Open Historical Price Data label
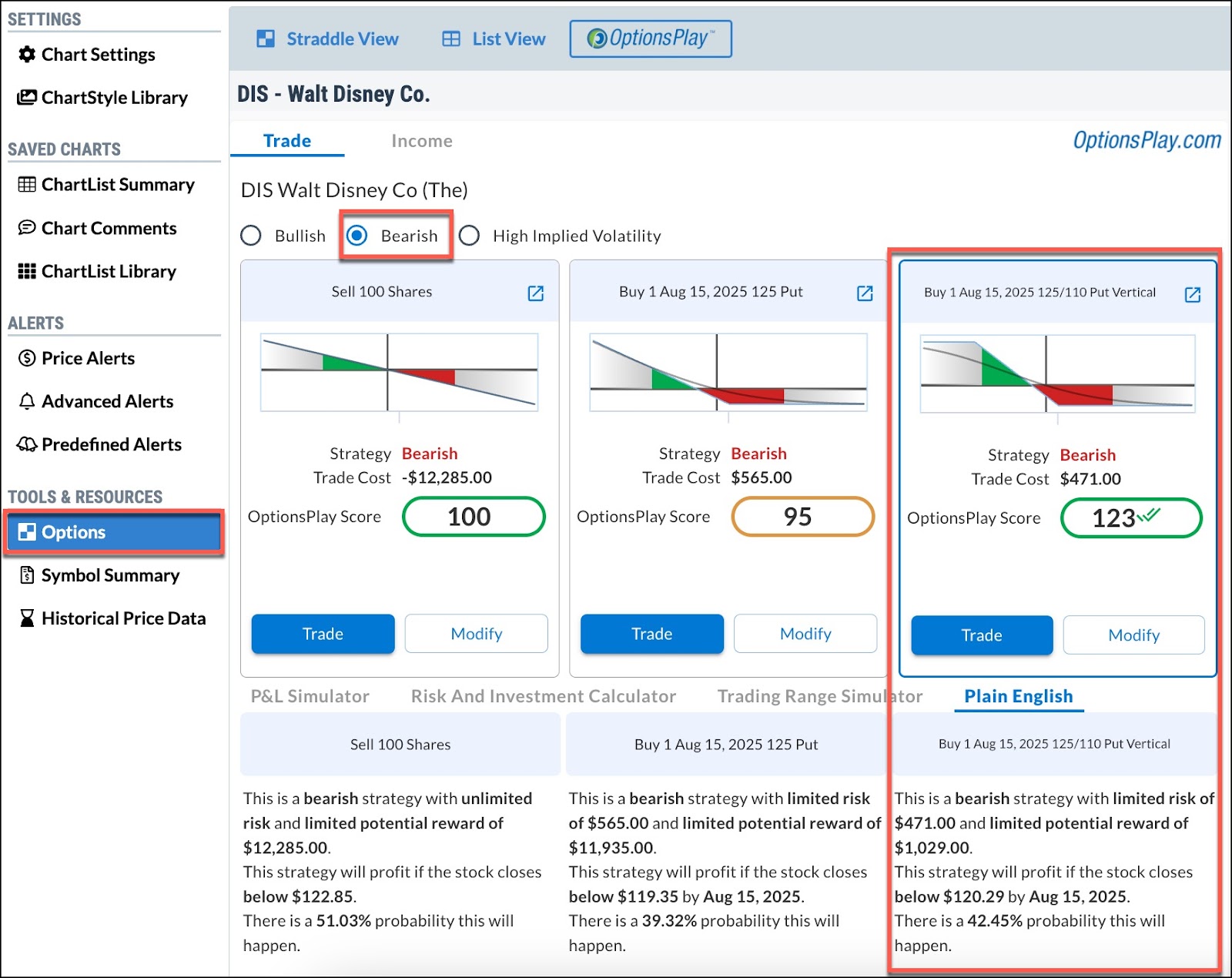 pos(123,618)
